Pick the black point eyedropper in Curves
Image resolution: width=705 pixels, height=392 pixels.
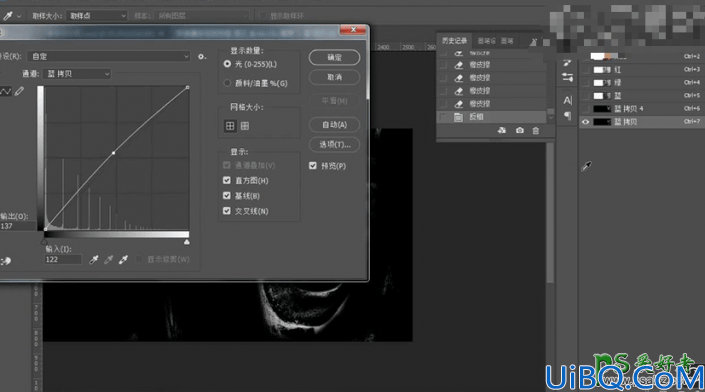point(94,259)
